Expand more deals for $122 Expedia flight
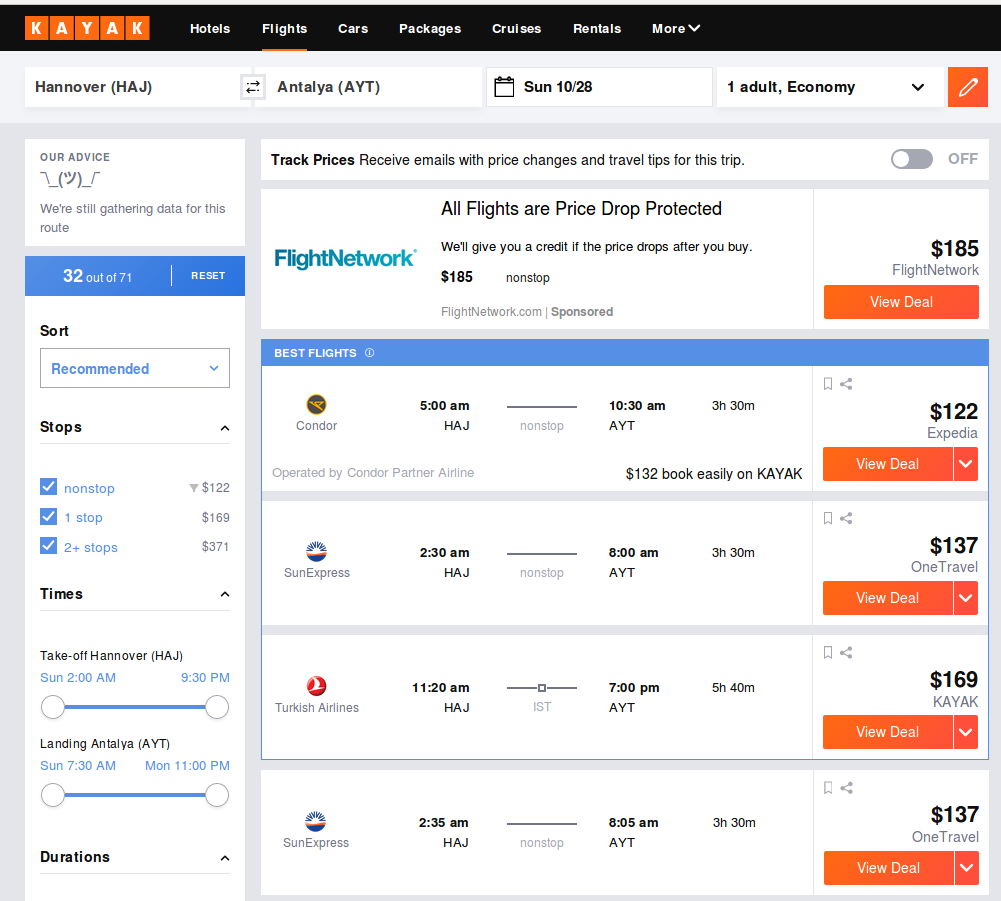This screenshot has width=1001, height=901. point(965,464)
